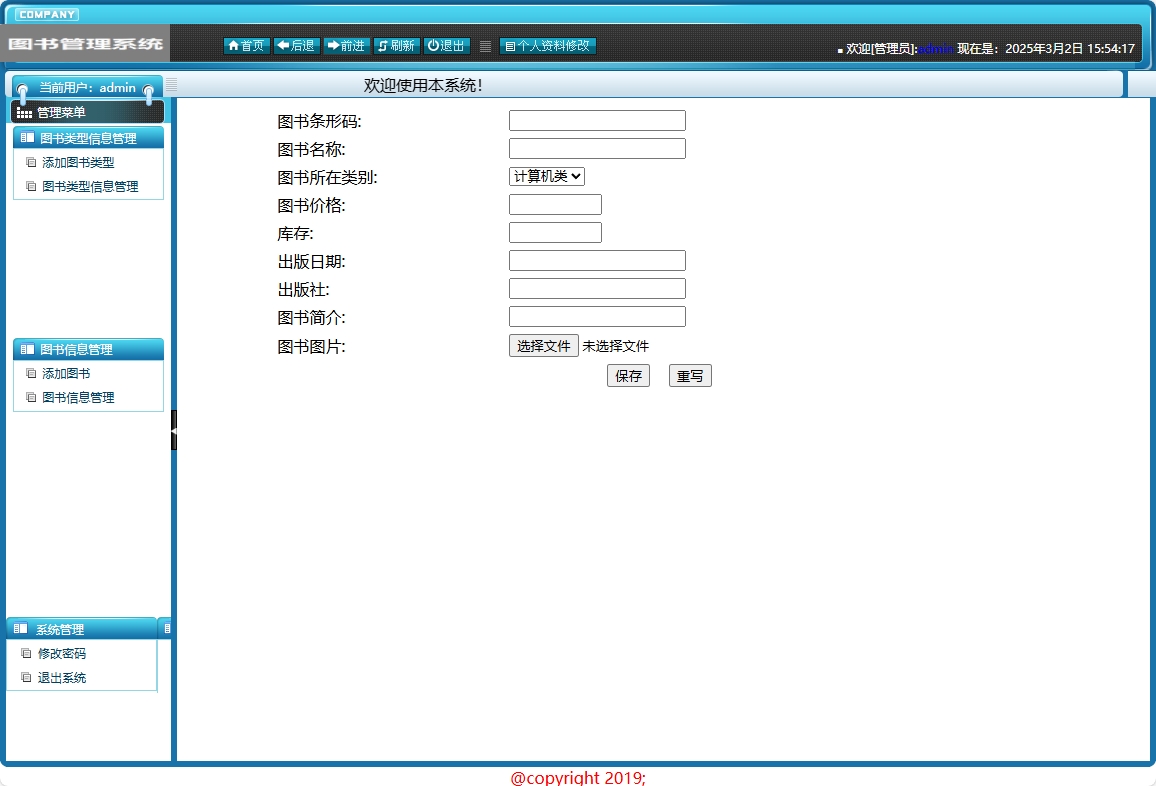
Task: Click the 保存 save button
Action: tap(628, 375)
